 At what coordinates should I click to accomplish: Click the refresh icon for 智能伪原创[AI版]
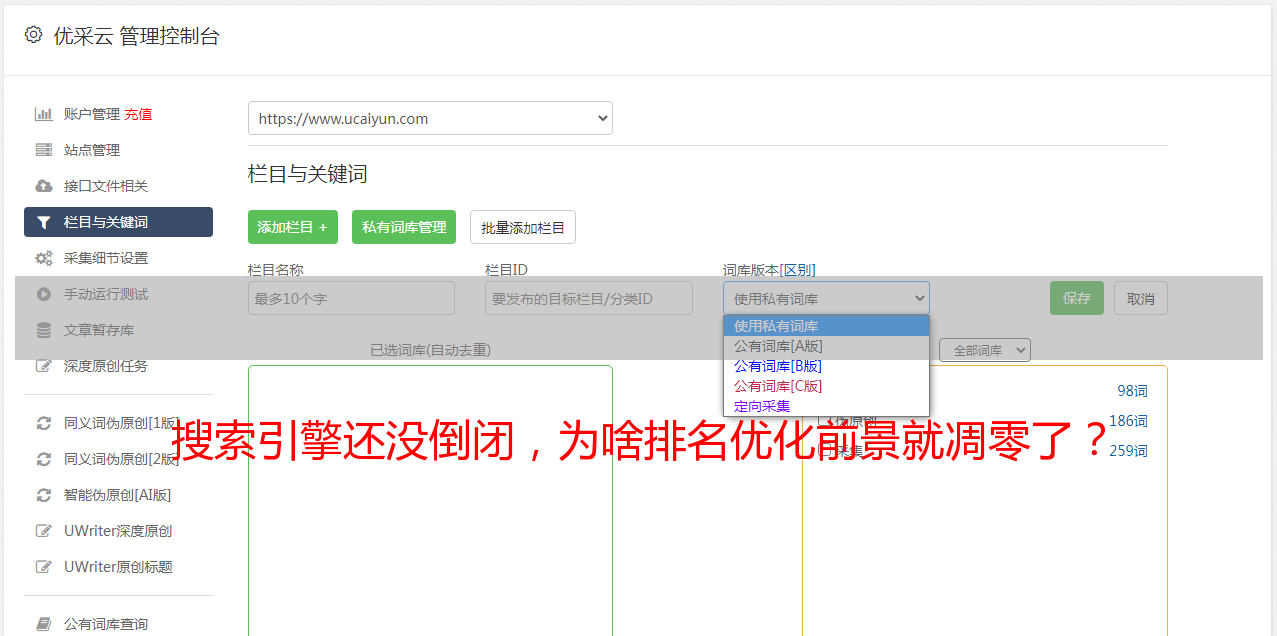[44, 495]
